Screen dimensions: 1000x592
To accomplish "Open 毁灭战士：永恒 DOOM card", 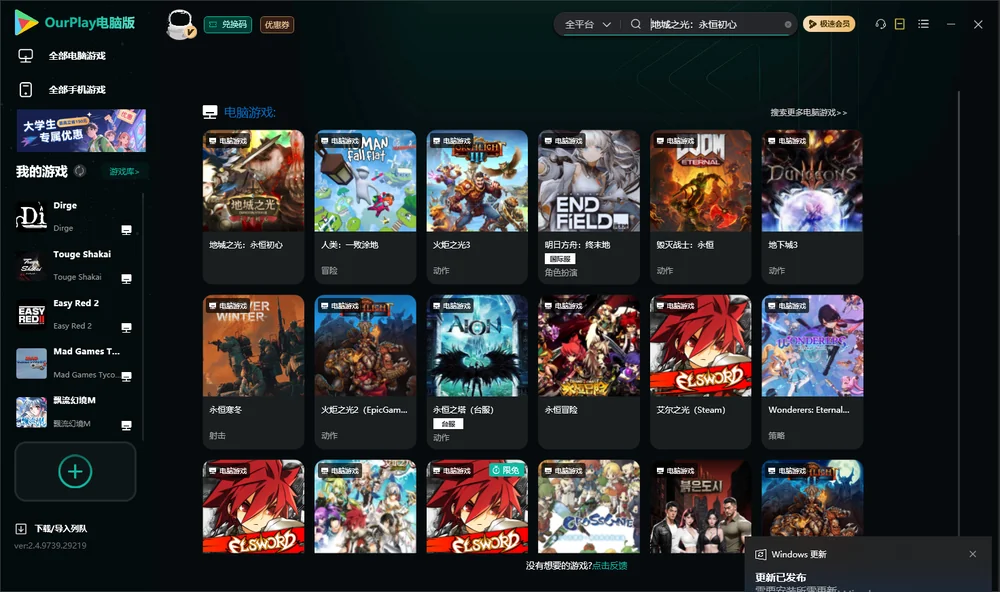I will pos(700,206).
